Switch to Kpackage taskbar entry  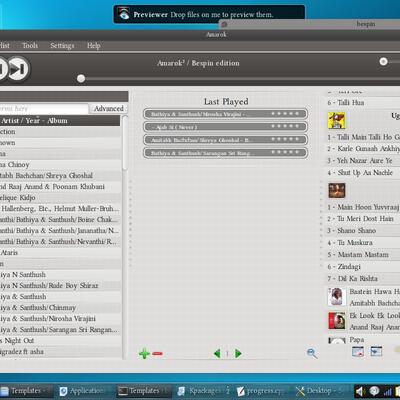tap(203, 391)
